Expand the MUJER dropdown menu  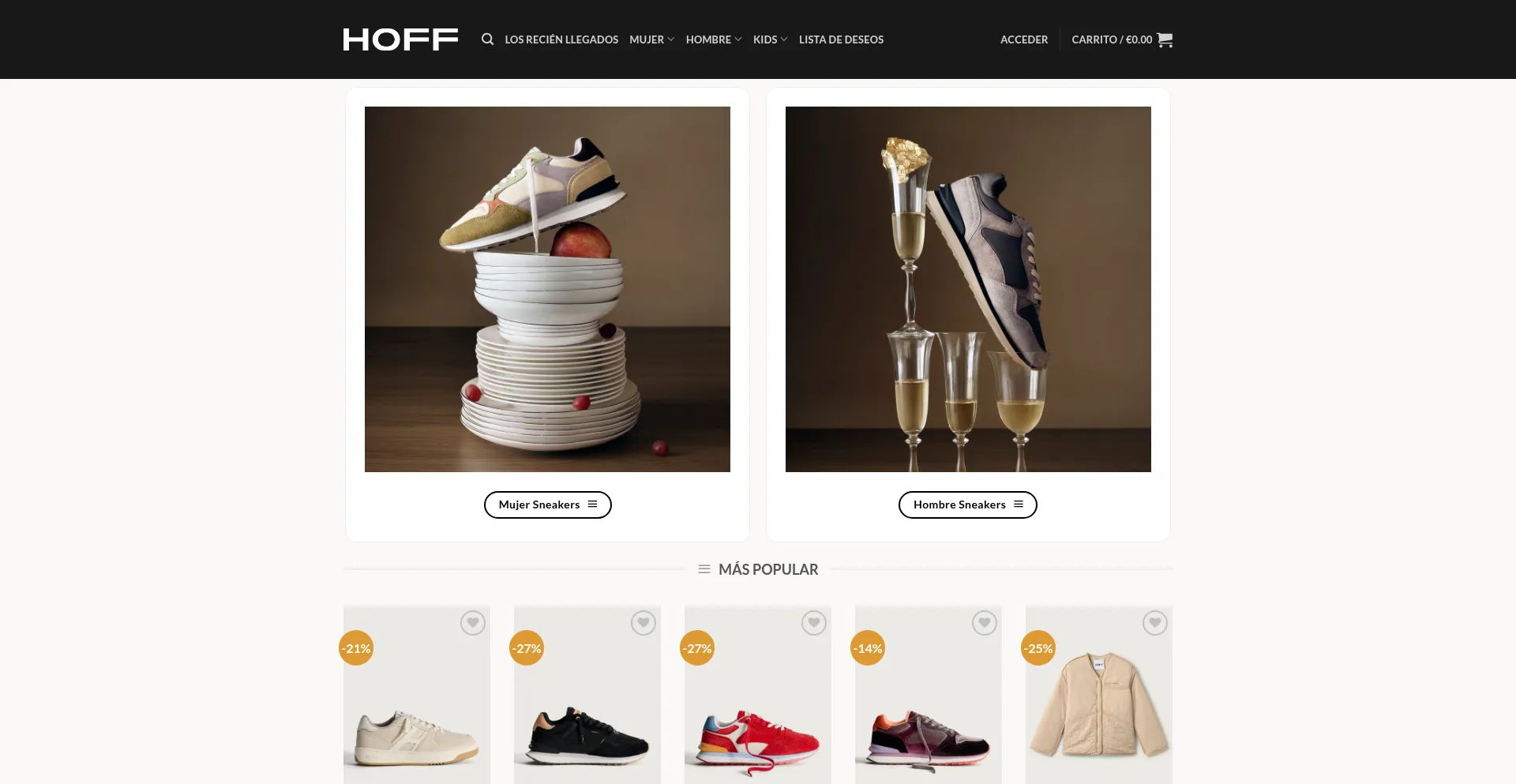[651, 39]
